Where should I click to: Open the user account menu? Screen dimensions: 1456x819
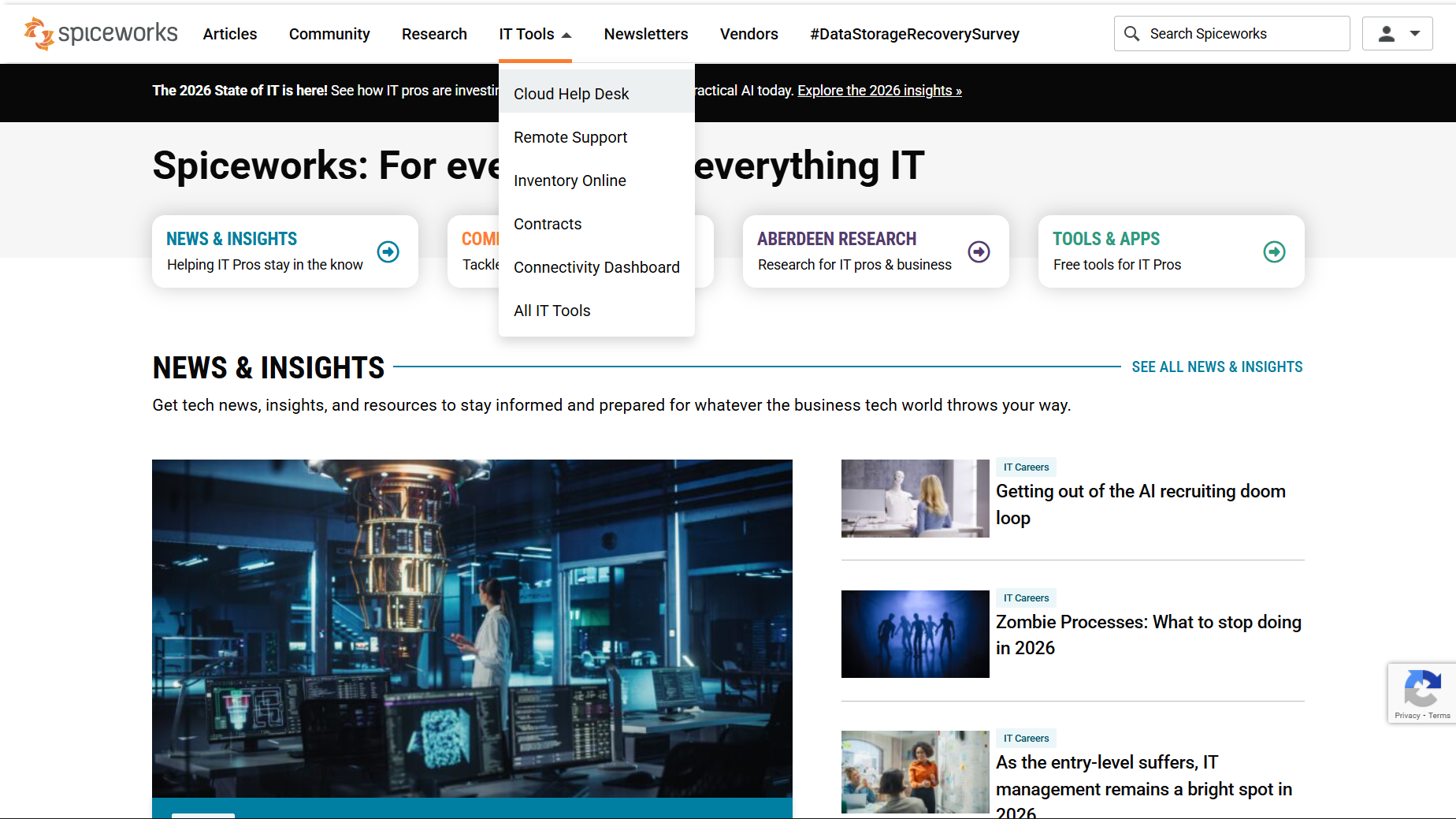tap(1397, 34)
